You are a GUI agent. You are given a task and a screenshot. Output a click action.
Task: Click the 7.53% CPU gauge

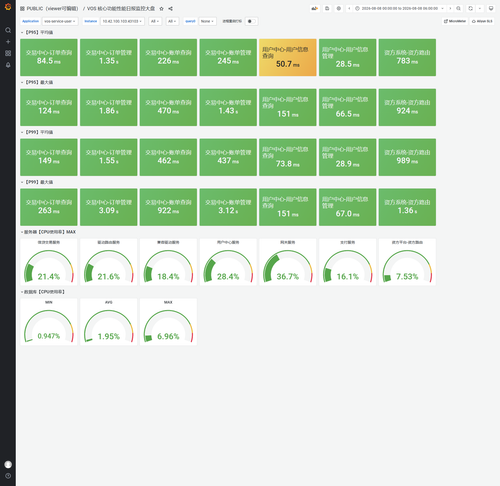[407, 262]
